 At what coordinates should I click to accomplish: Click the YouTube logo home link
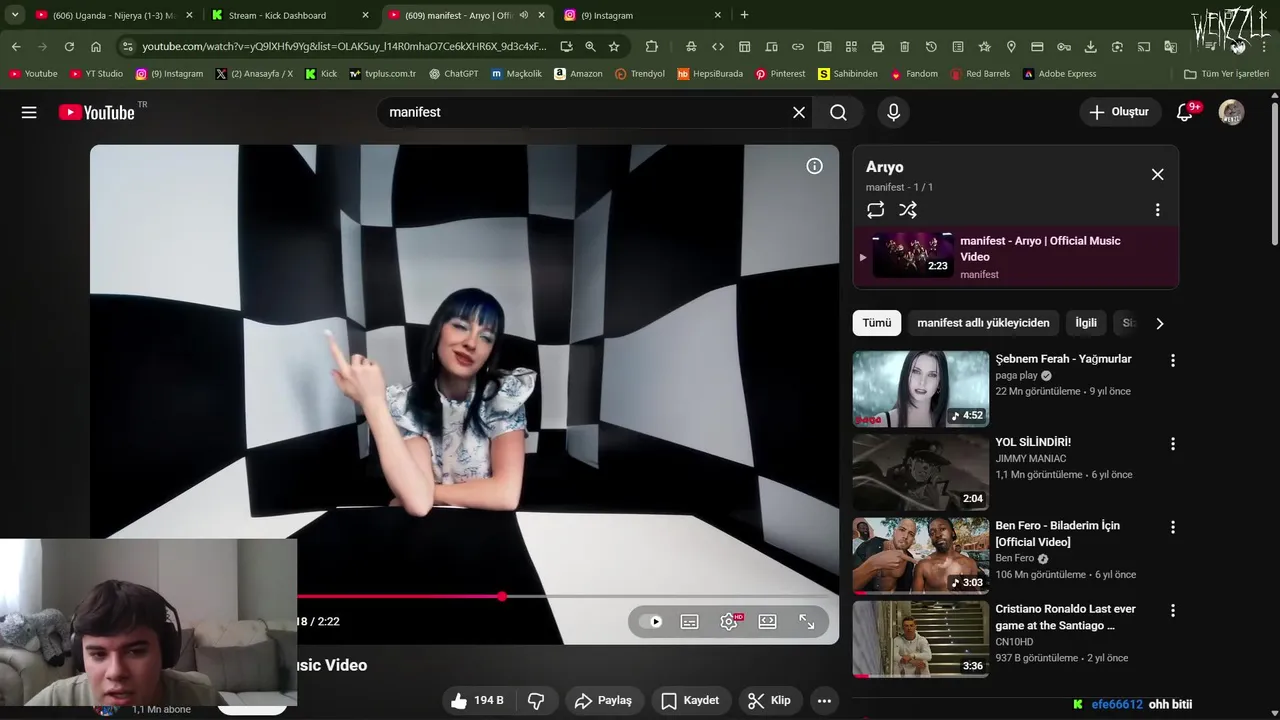pos(97,112)
